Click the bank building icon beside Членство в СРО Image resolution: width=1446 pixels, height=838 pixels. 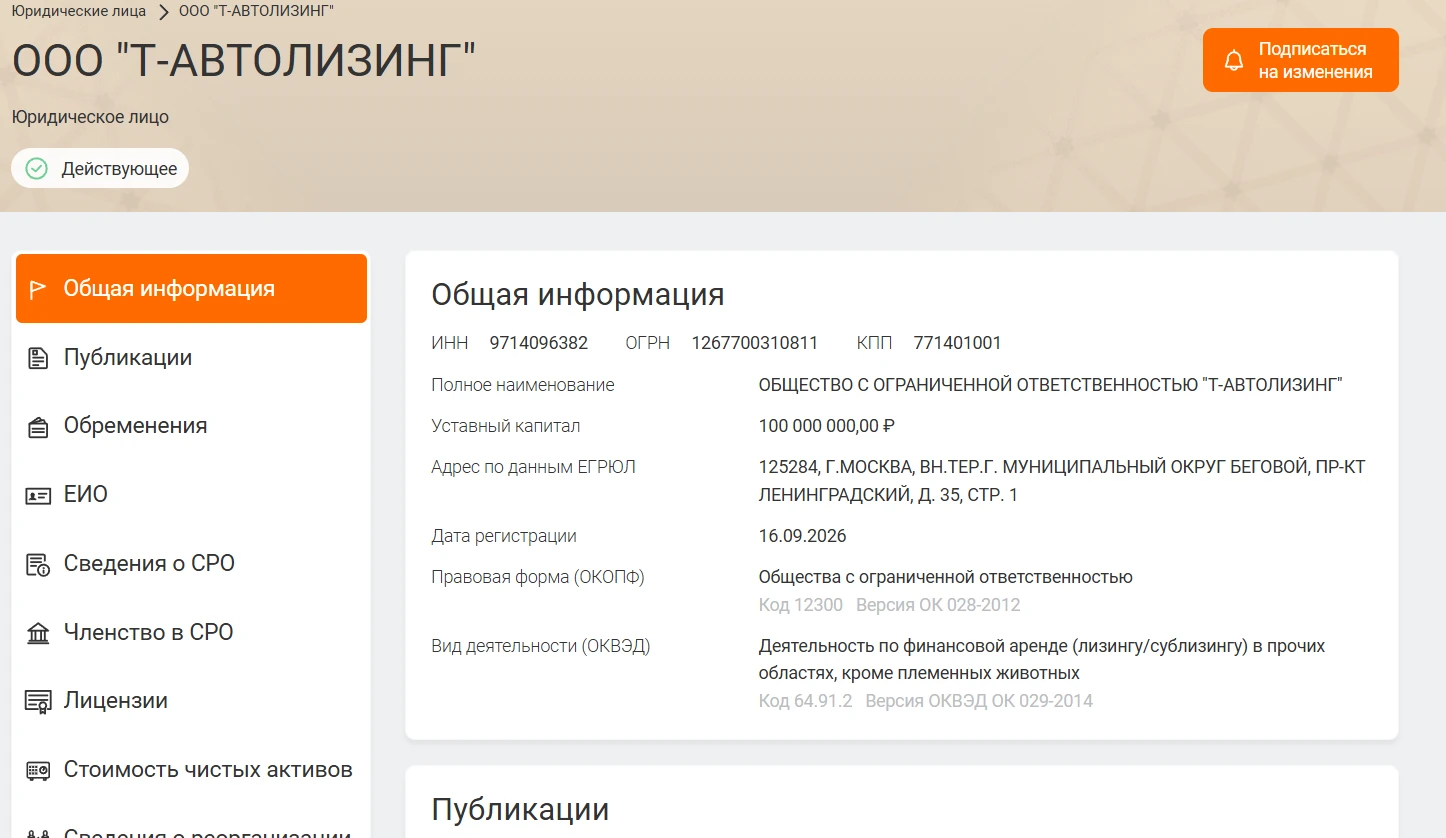[x=37, y=633]
